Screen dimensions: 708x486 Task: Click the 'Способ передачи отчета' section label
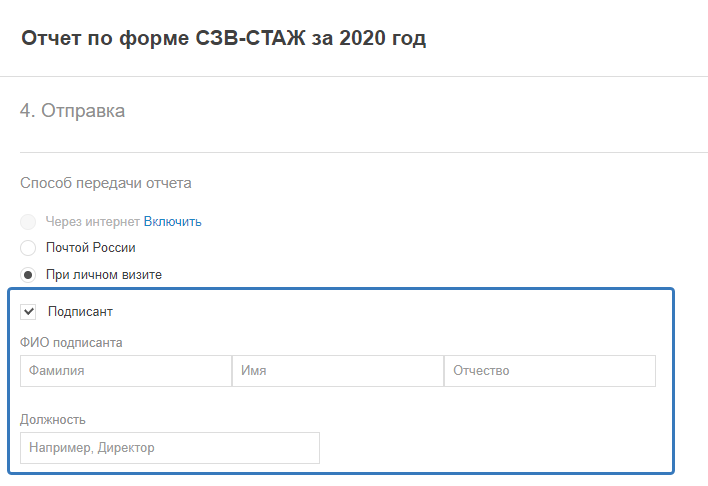click(x=105, y=183)
